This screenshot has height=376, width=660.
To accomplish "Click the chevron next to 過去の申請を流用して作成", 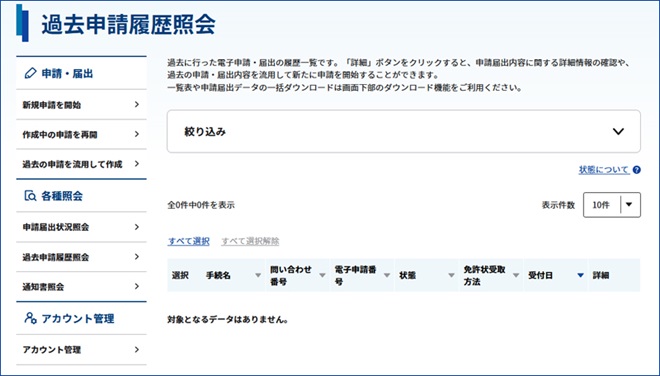I will (137, 164).
